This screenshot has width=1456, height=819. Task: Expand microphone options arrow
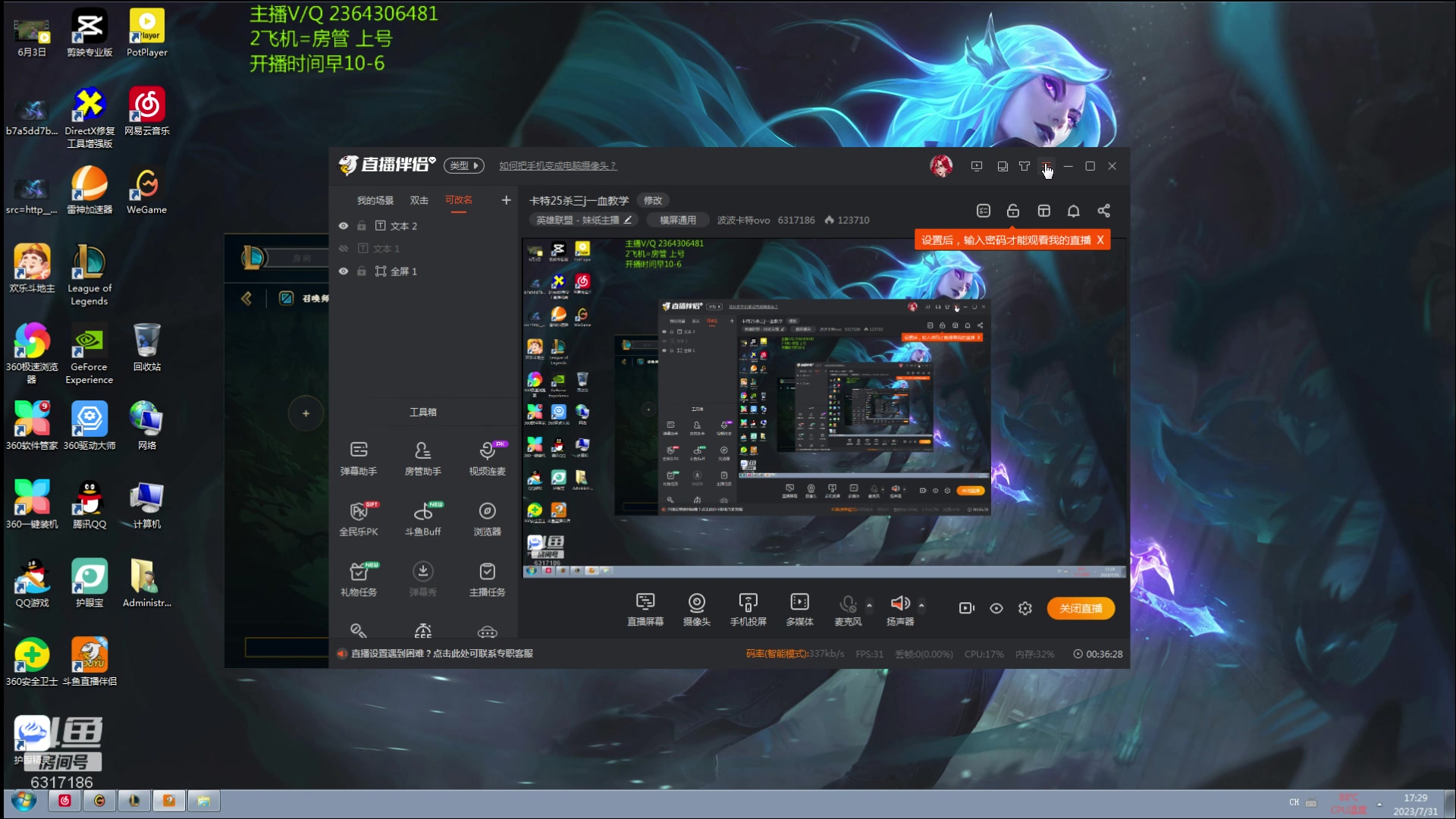coord(869,605)
